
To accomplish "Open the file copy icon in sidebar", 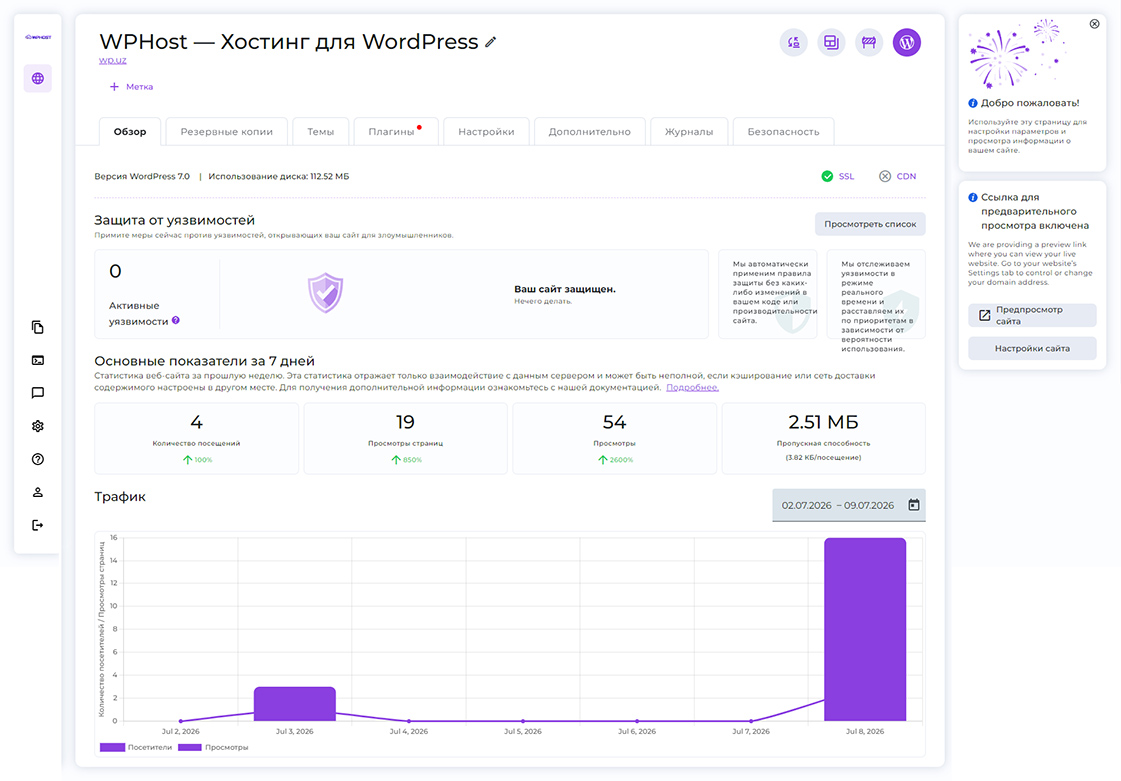I will pyautogui.click(x=38, y=327).
